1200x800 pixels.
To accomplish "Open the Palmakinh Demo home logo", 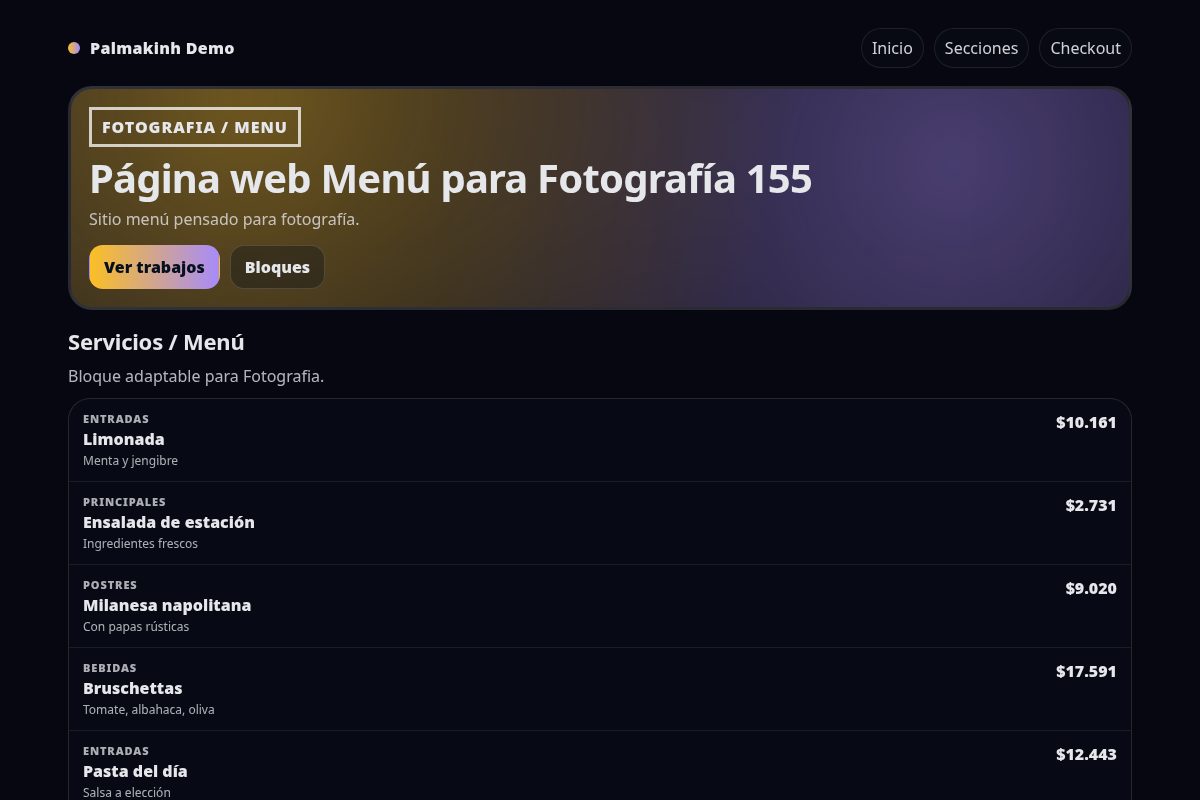I will 162,48.
